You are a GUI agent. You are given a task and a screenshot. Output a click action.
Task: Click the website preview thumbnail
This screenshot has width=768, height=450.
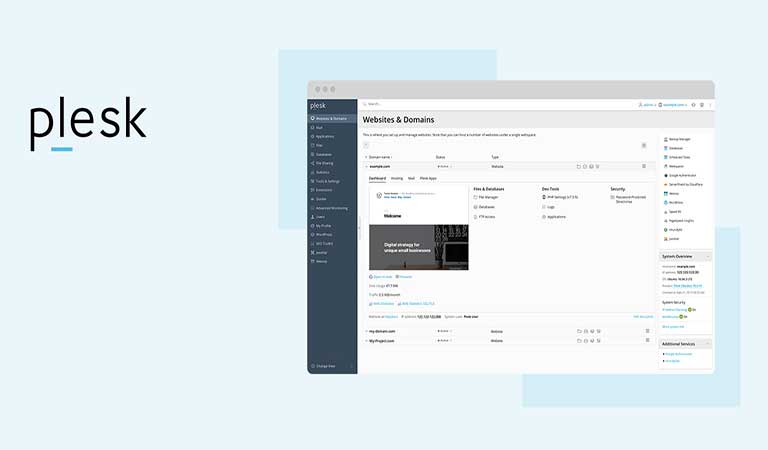419,228
